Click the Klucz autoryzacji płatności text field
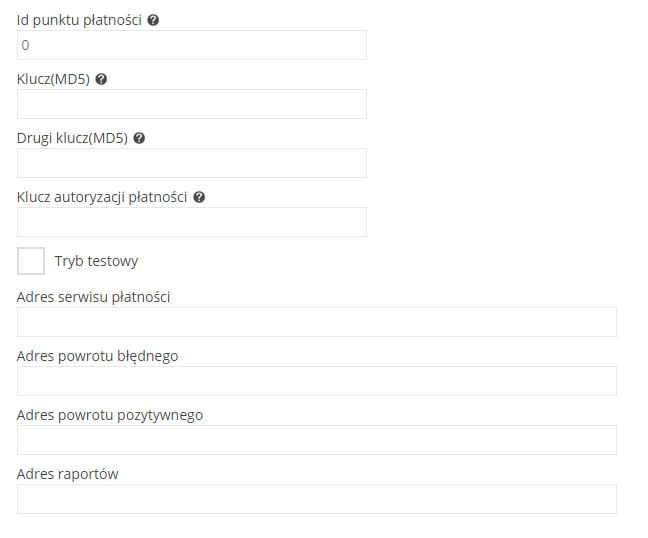 tap(192, 222)
